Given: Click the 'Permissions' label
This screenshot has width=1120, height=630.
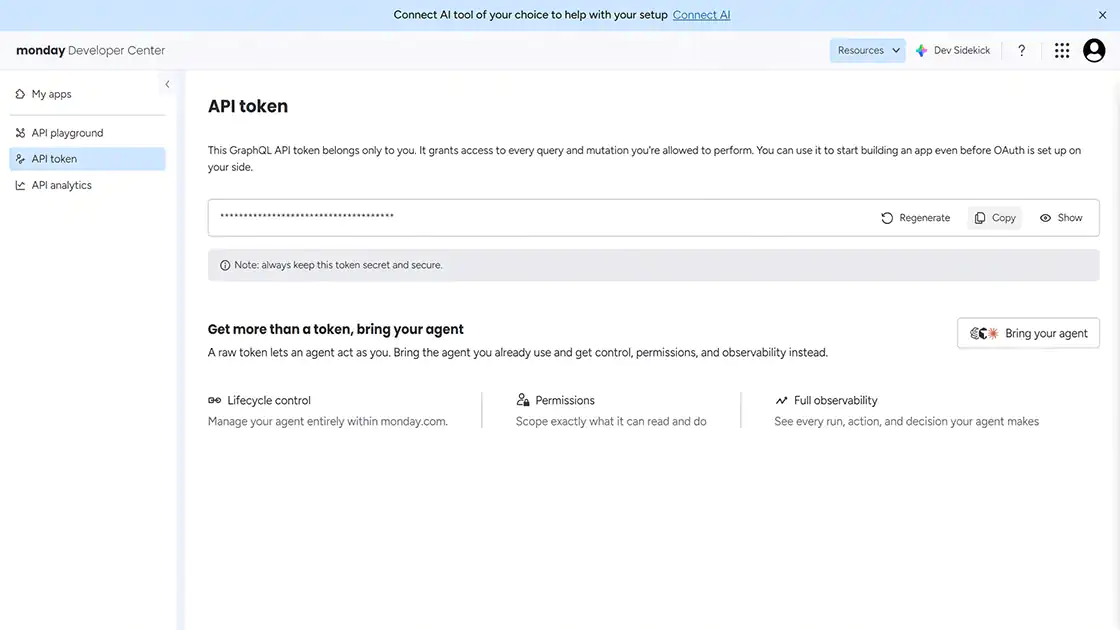Looking at the screenshot, I should (565, 401).
